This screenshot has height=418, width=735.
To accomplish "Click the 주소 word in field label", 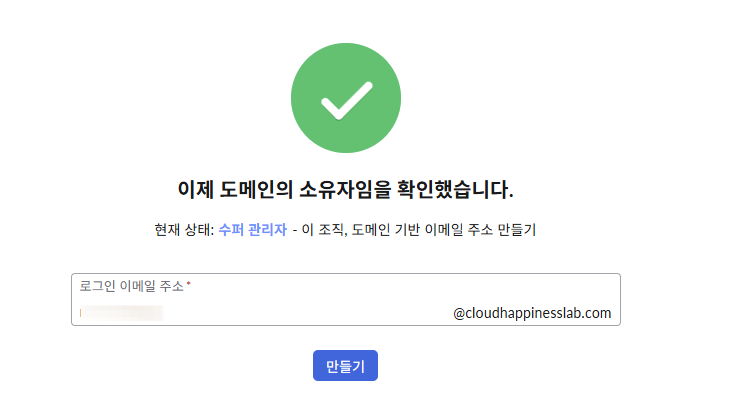I will coord(172,286).
